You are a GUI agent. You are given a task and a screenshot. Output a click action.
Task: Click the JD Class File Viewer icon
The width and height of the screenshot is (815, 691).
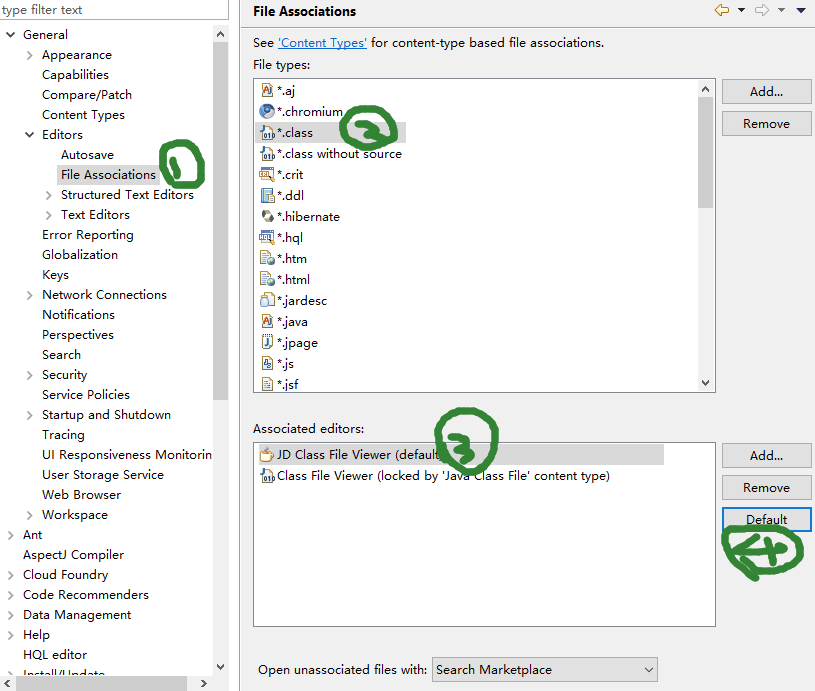point(267,455)
